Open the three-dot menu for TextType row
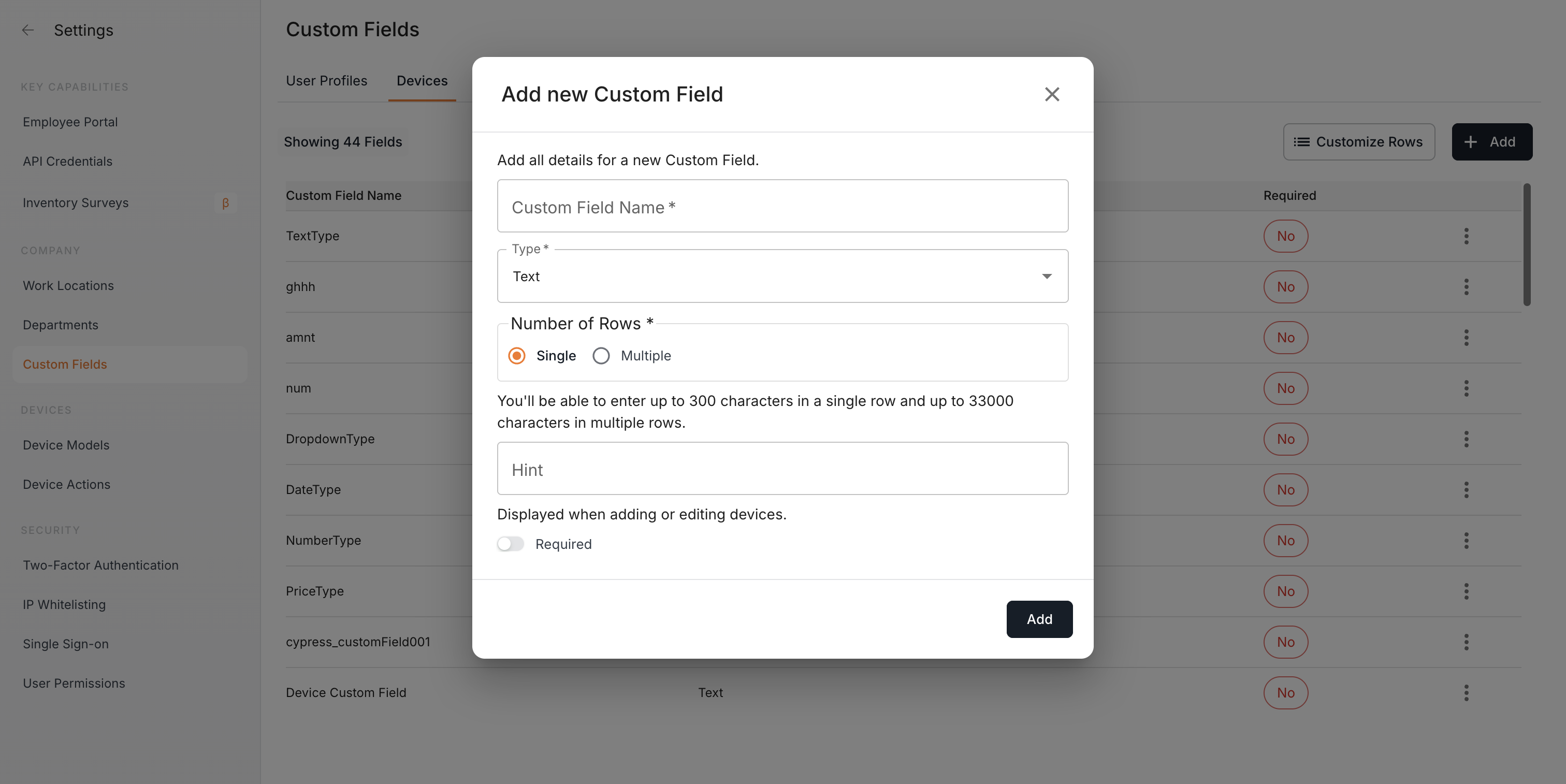The width and height of the screenshot is (1566, 784). tap(1466, 236)
